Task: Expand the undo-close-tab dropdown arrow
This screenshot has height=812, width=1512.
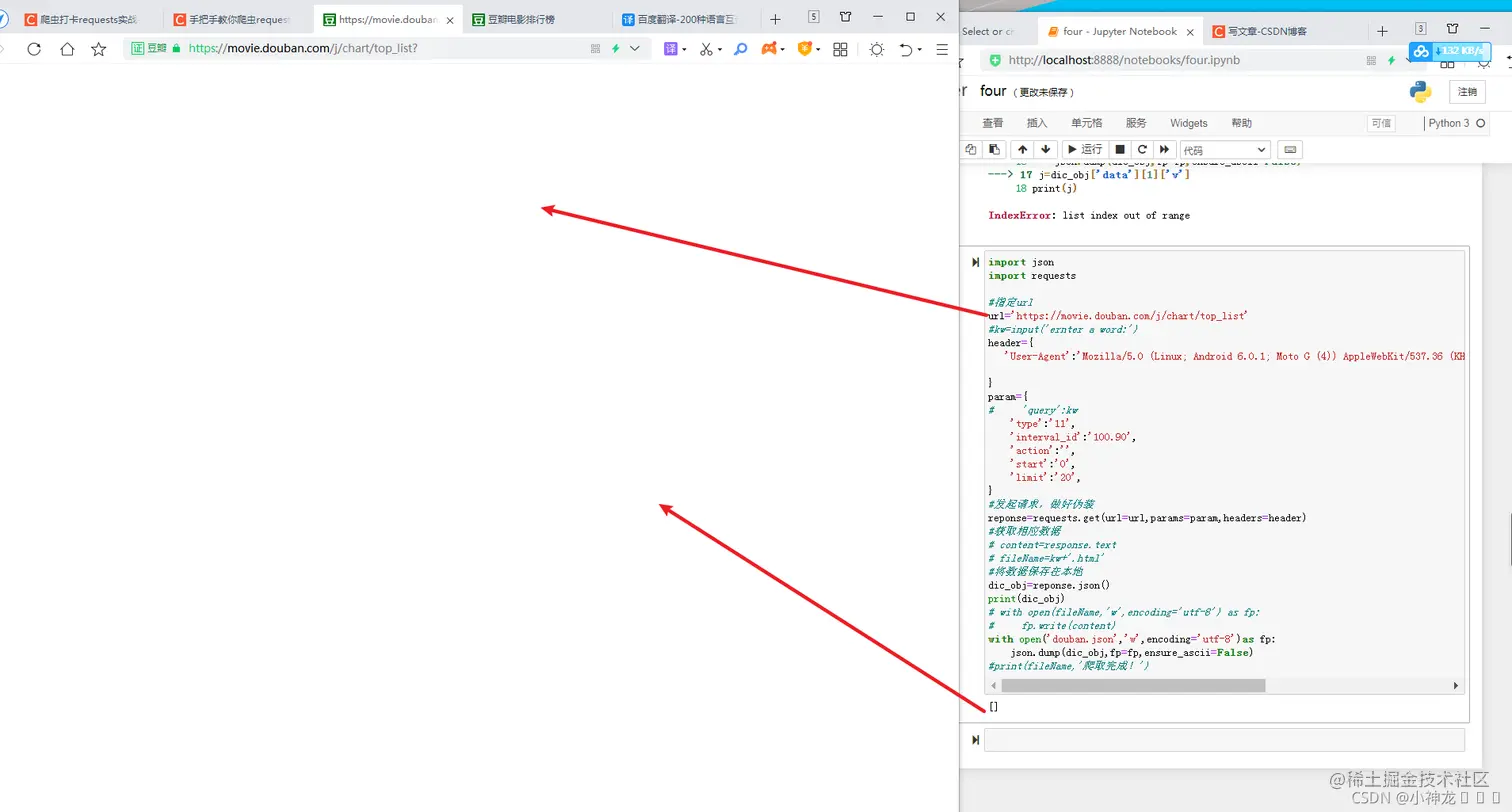Action: (x=918, y=49)
